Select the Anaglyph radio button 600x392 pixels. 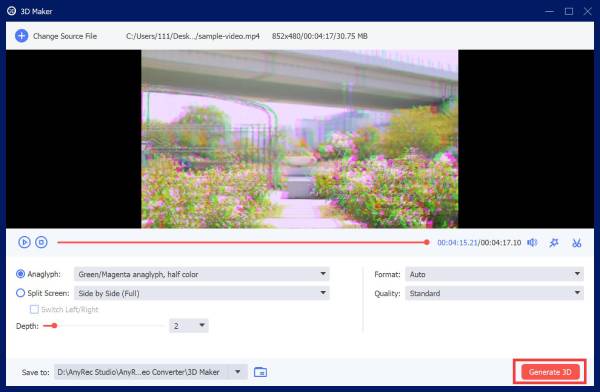pos(20,274)
